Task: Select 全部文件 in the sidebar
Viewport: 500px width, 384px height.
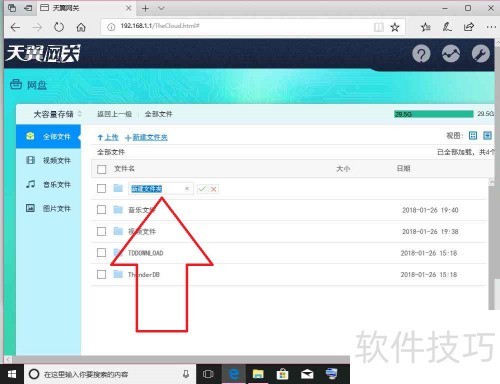Action: pos(49,136)
